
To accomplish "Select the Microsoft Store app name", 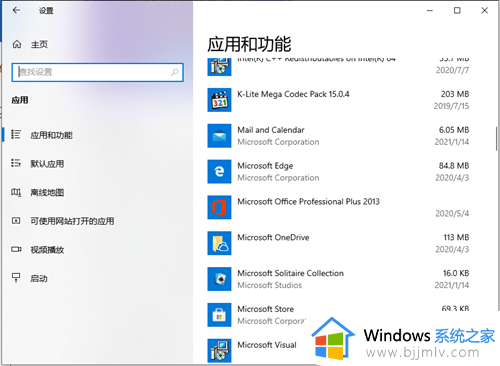I will click(x=266, y=309).
